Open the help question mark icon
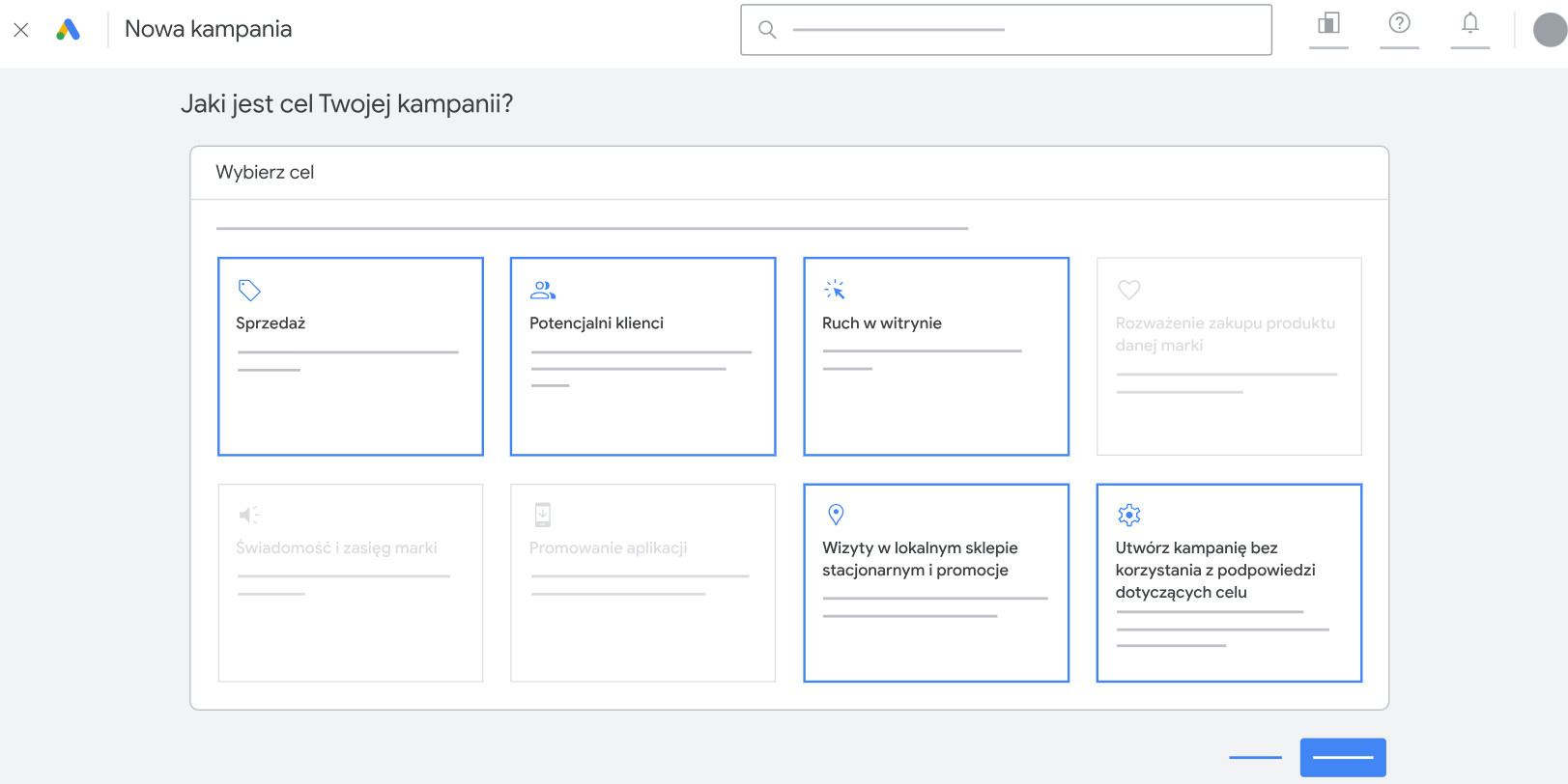This screenshot has width=1568, height=784. coord(1399,23)
